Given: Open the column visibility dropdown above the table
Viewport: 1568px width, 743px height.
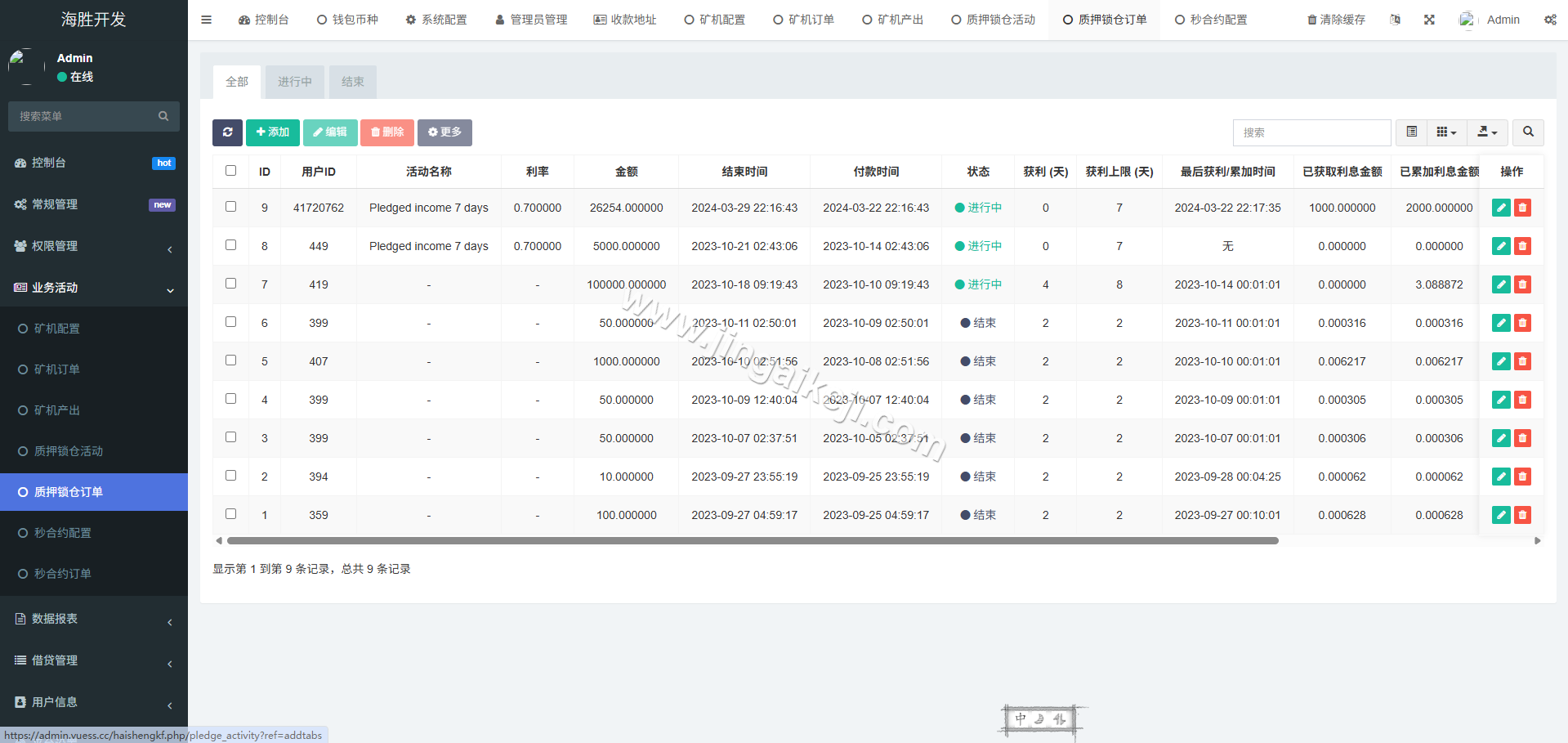Looking at the screenshot, I should pos(1446,132).
